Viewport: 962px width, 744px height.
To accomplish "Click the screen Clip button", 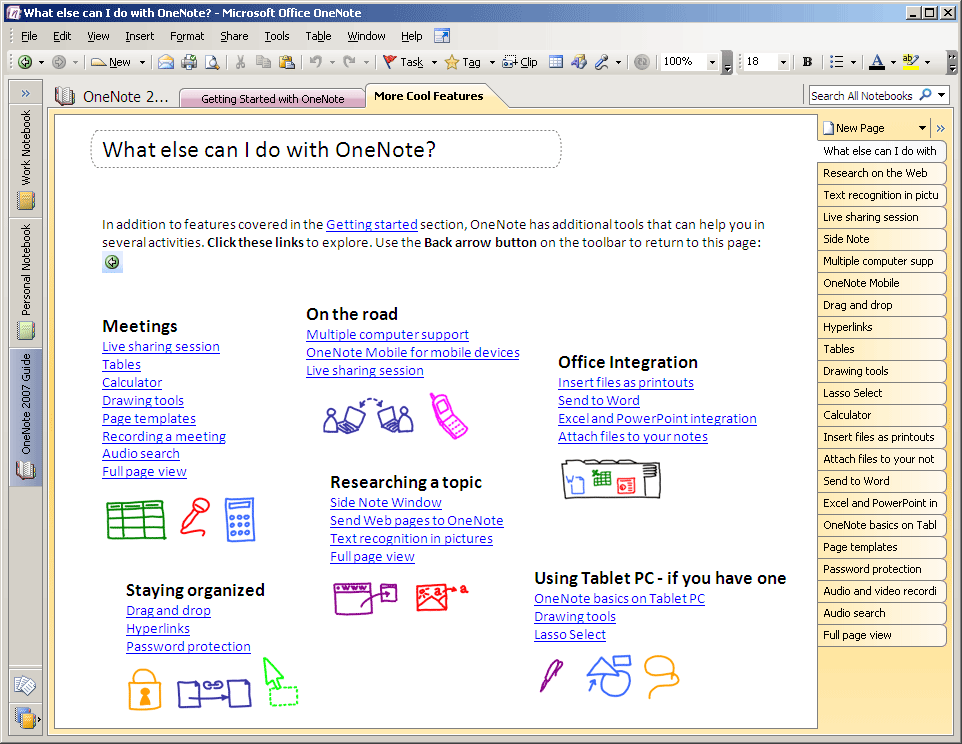I will coord(520,62).
